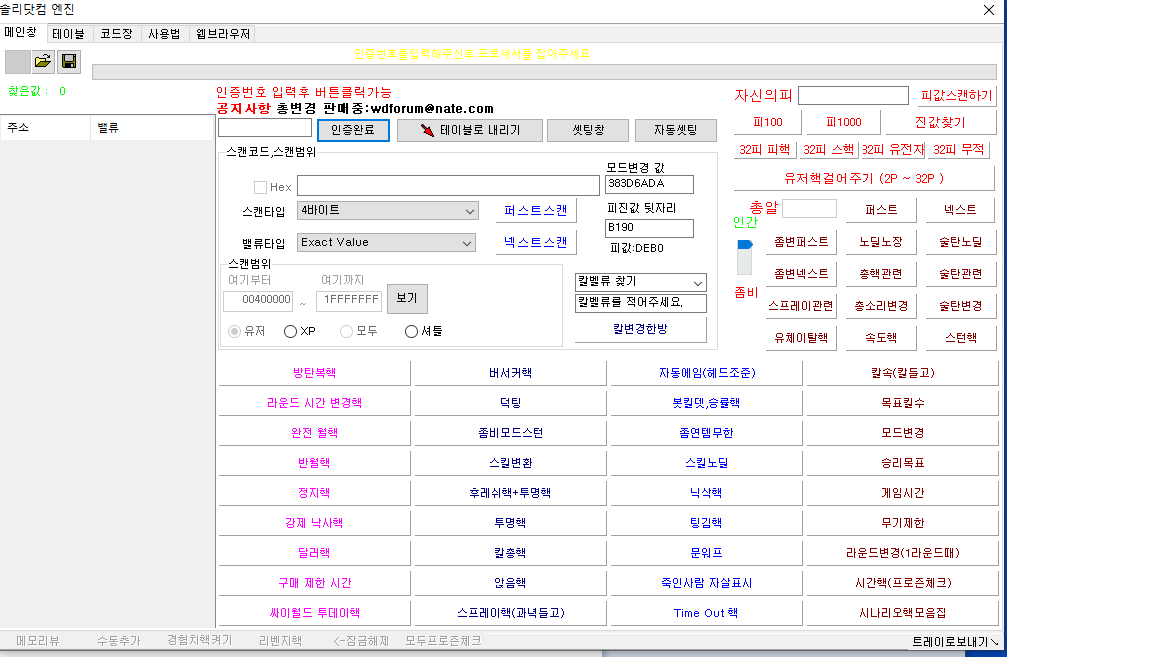
Task: Click the open folder icon
Action: (43, 62)
